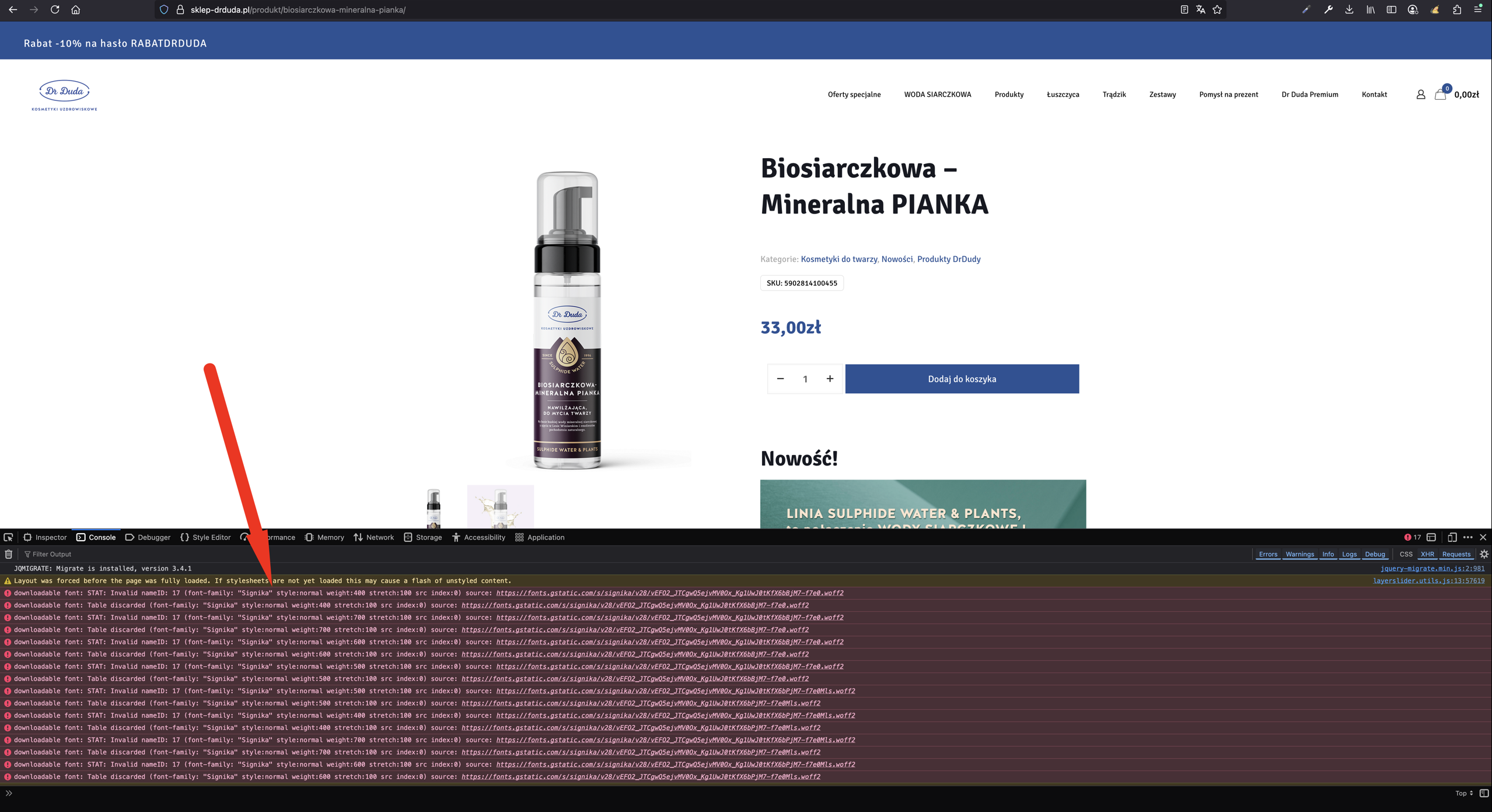Open the Nowości category link
This screenshot has width=1492, height=812.
[897, 259]
